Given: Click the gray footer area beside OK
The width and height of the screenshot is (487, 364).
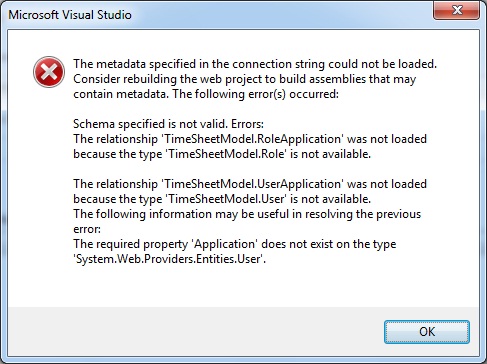Looking at the screenshot, I should pos(195,332).
